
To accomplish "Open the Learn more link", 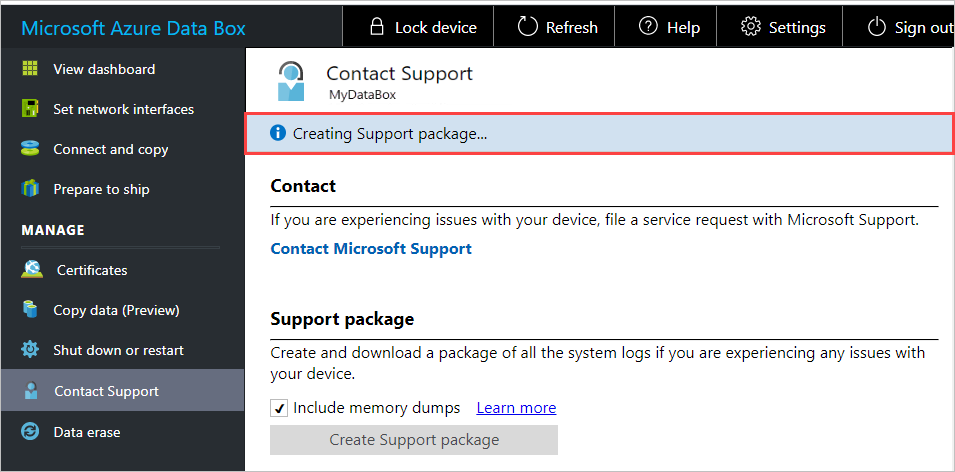I will point(516,408).
